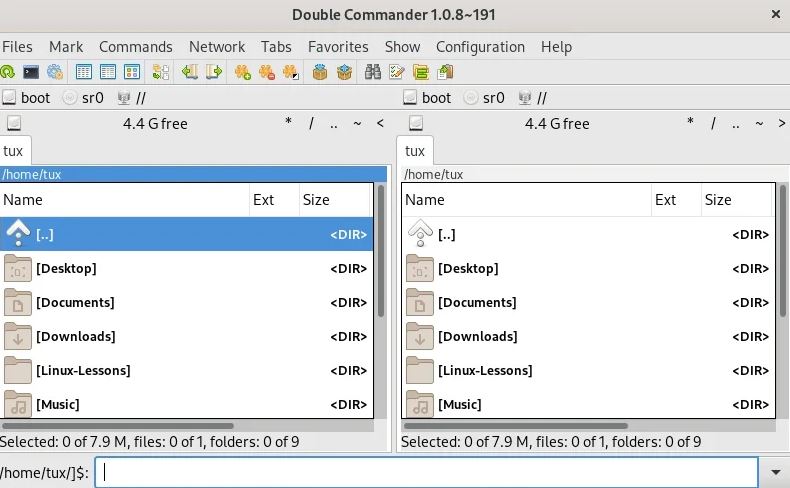790x488 pixels.
Task: Click the network // drive in left panel
Action: click(131, 98)
